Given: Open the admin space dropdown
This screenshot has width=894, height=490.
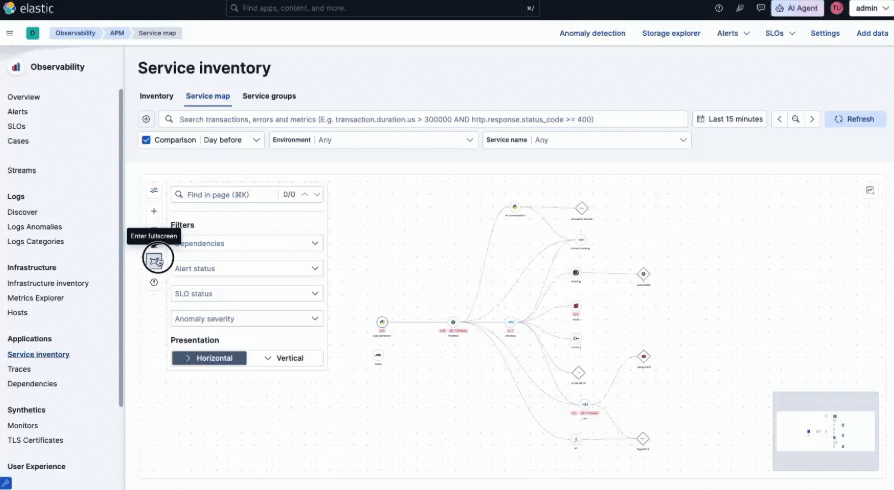Looking at the screenshot, I should tap(871, 8).
